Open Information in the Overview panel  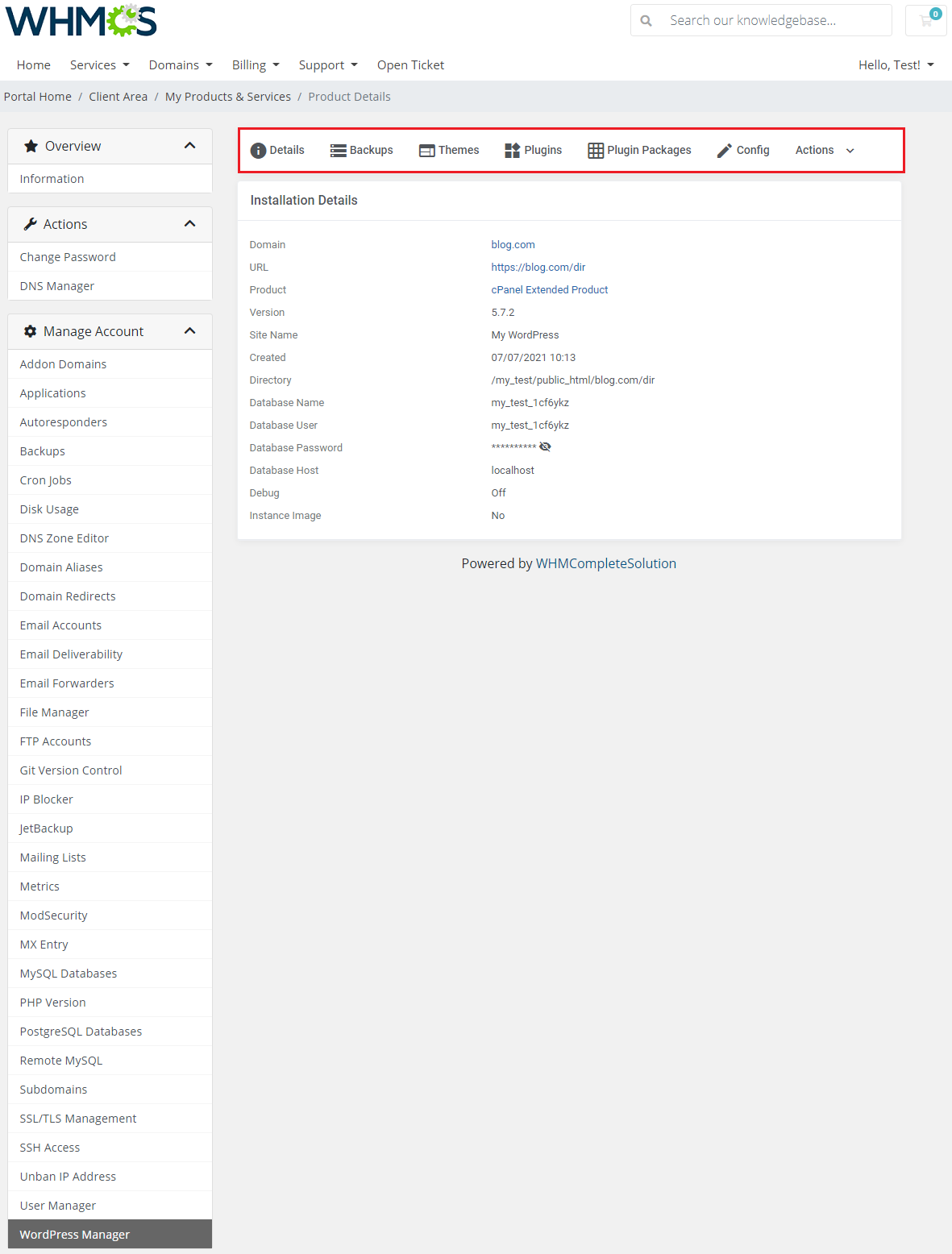tap(110, 179)
